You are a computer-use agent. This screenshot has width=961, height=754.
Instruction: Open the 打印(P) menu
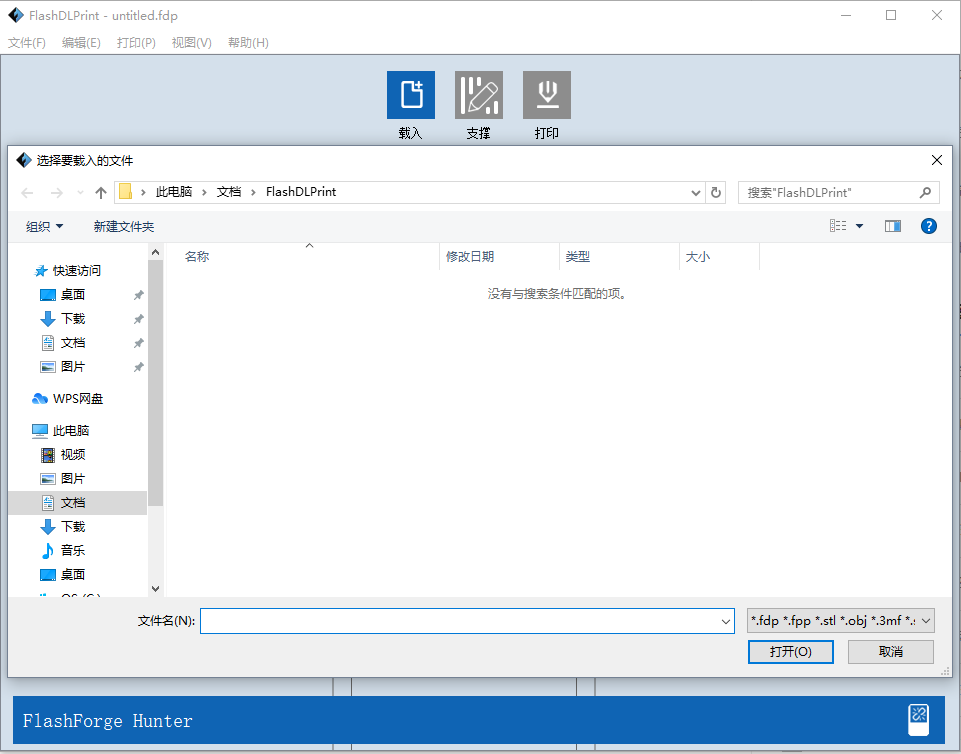point(136,43)
